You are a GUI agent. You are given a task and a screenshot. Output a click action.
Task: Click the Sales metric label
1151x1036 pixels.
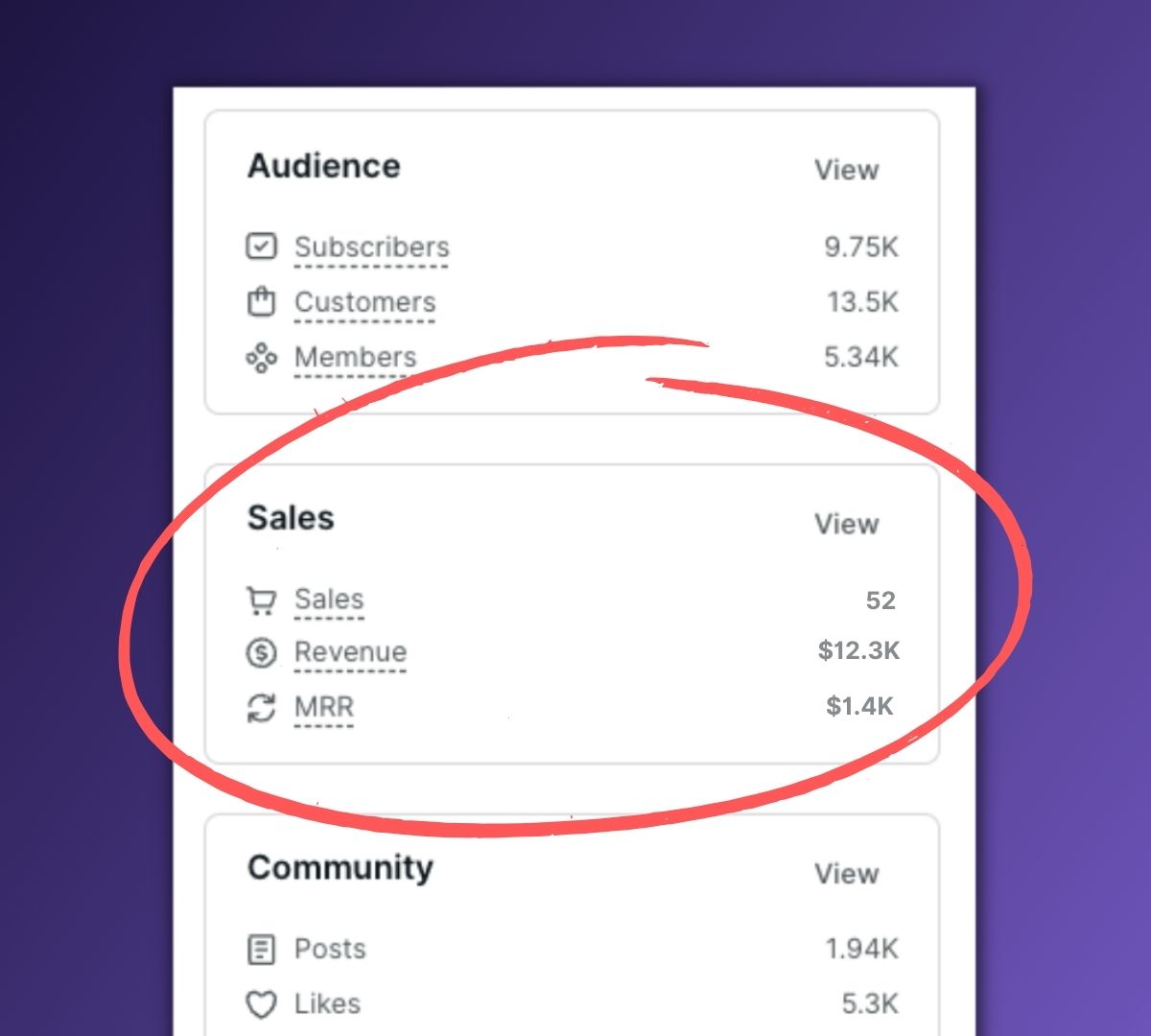[x=329, y=600]
